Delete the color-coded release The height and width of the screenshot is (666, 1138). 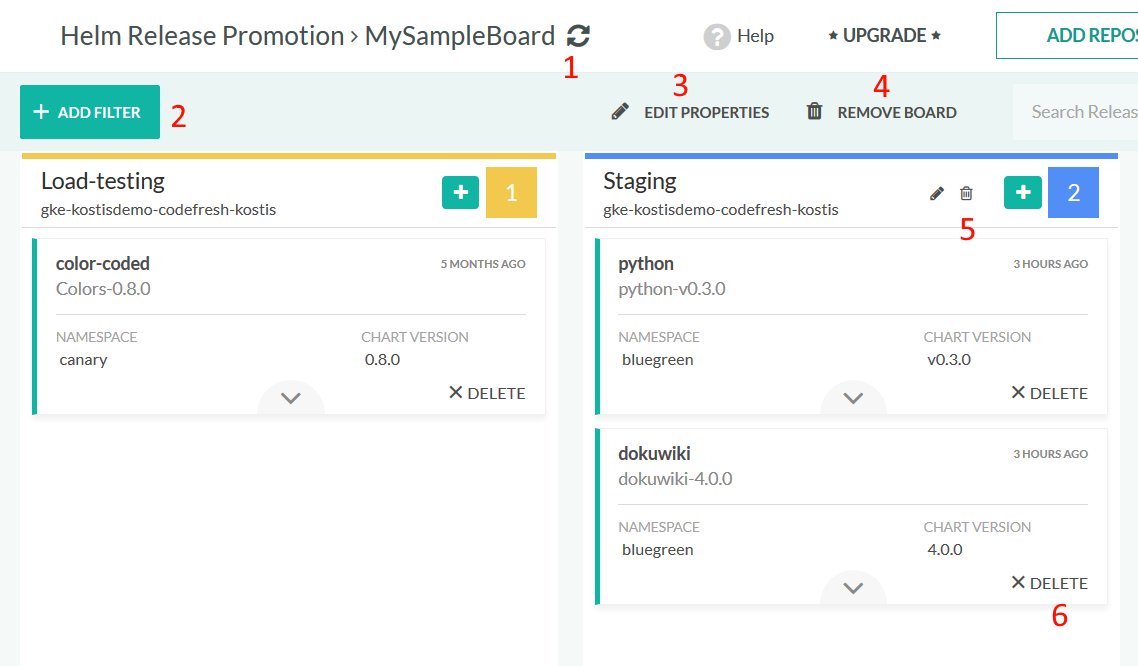click(487, 393)
